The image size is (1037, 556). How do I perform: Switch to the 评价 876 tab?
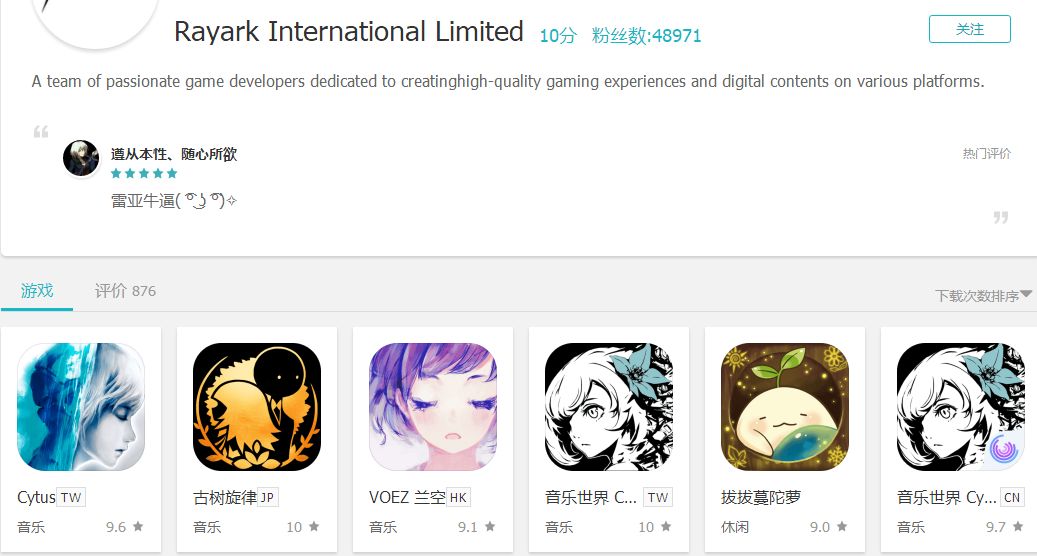(125, 291)
